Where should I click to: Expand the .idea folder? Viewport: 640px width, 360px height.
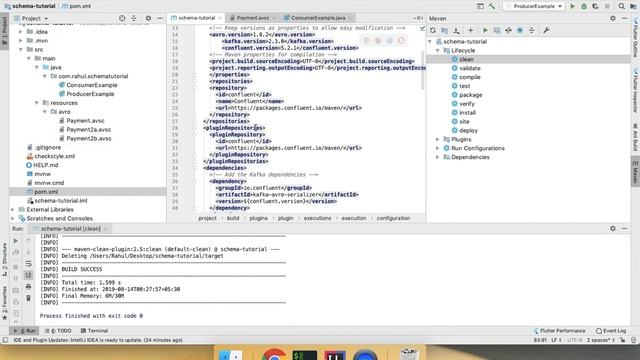coord(21,31)
